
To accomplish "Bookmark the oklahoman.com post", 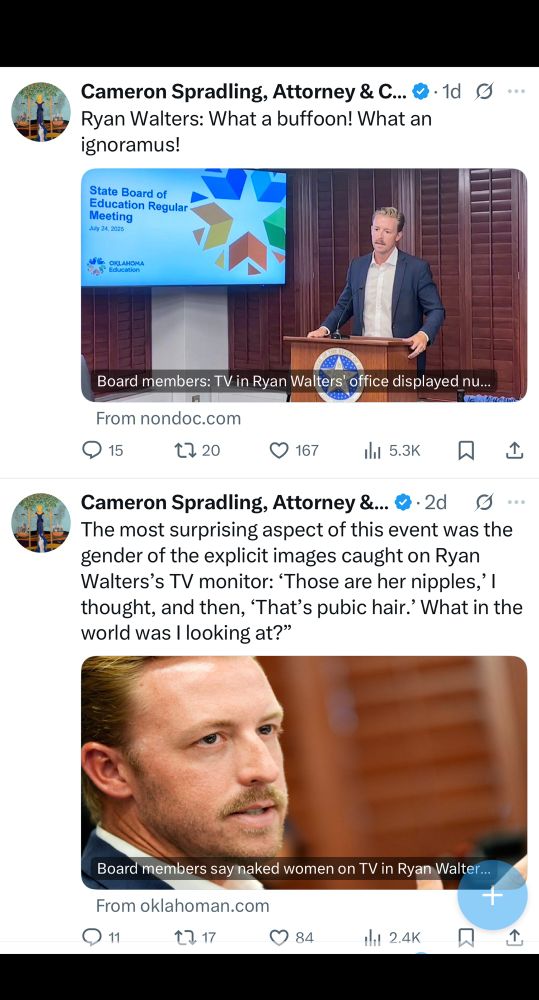I will [x=466, y=937].
